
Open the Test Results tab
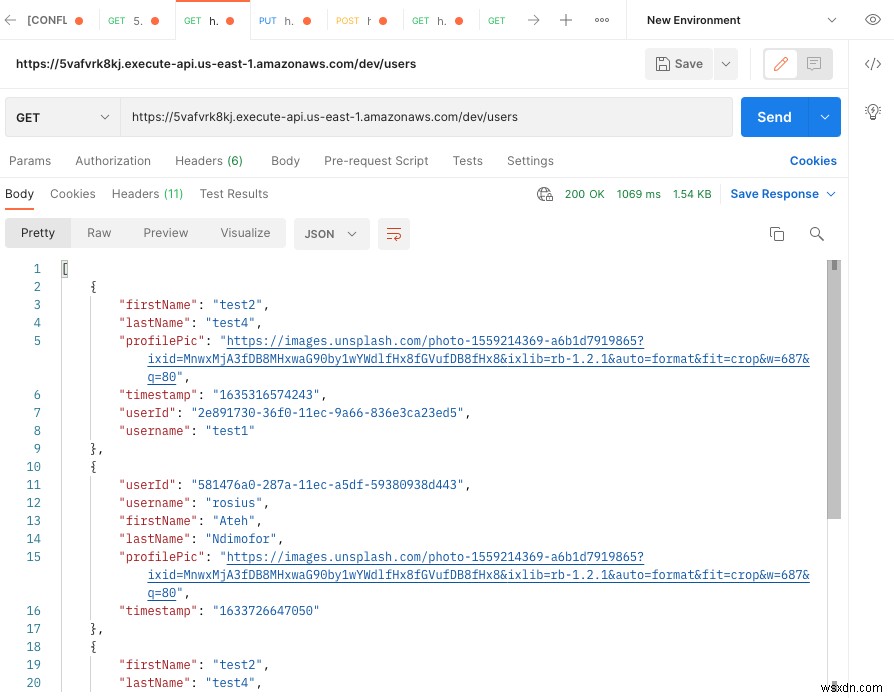click(233, 194)
